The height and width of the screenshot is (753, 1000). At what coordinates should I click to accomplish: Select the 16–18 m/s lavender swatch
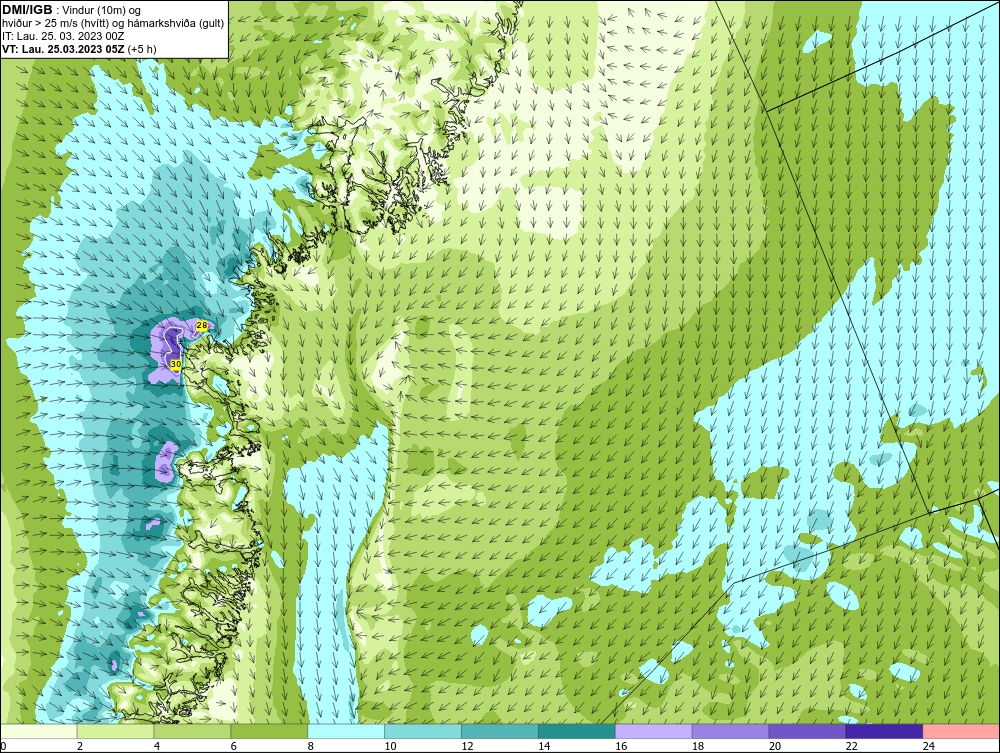click(654, 731)
